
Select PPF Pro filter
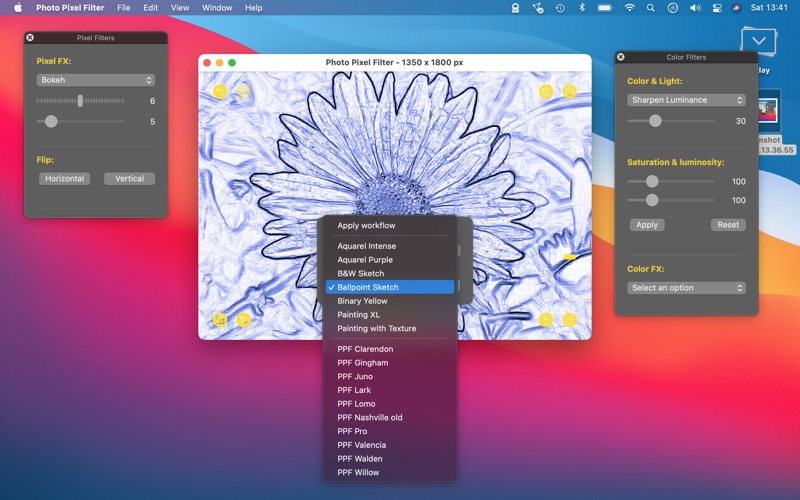(x=390, y=432)
